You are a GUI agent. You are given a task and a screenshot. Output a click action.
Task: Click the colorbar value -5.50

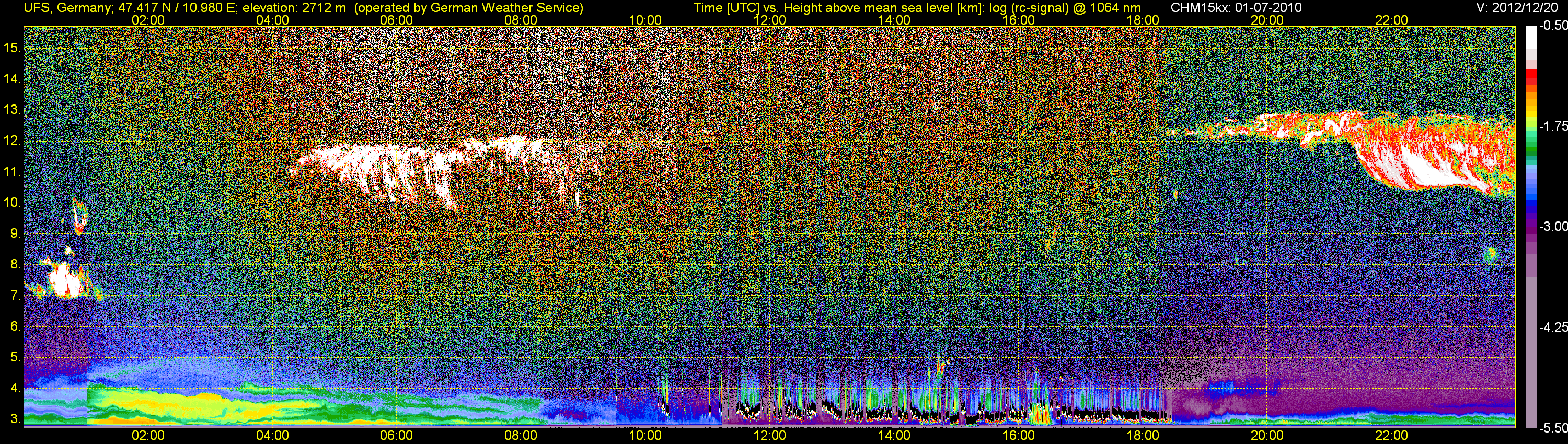click(1553, 428)
